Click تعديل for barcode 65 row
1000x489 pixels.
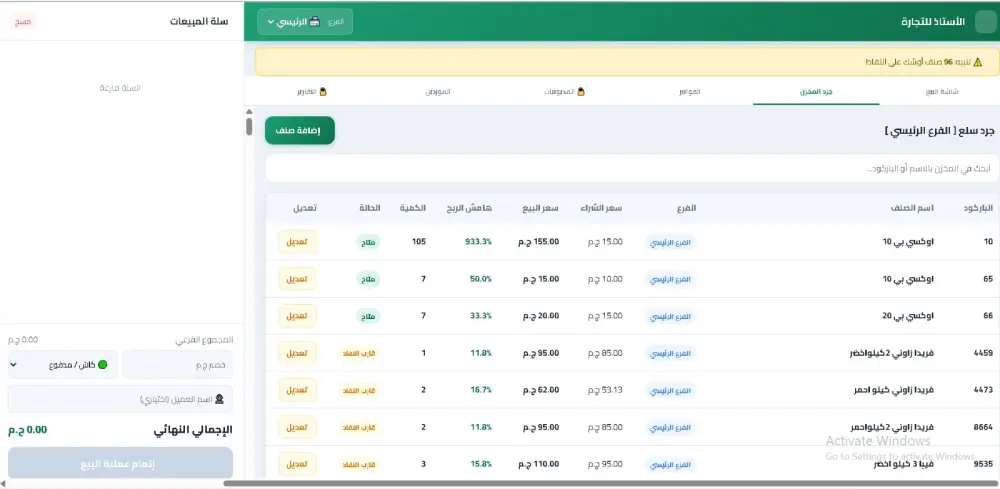coord(298,279)
